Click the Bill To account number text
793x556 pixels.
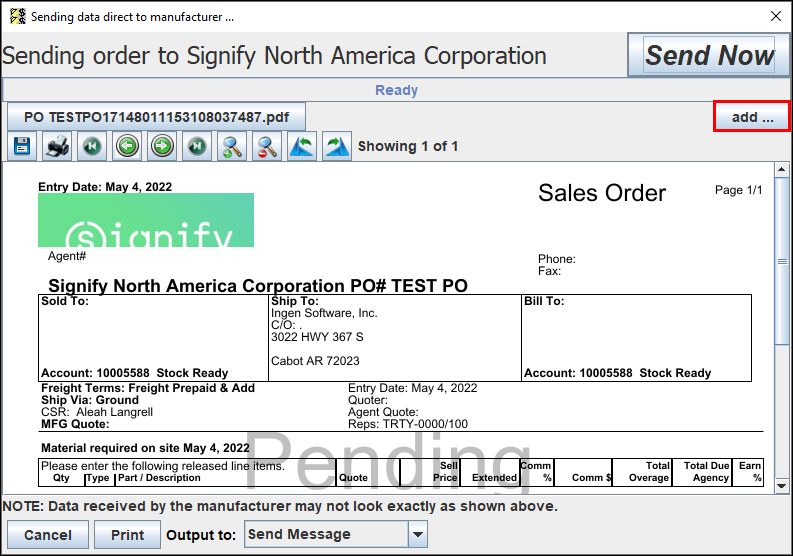[618, 373]
